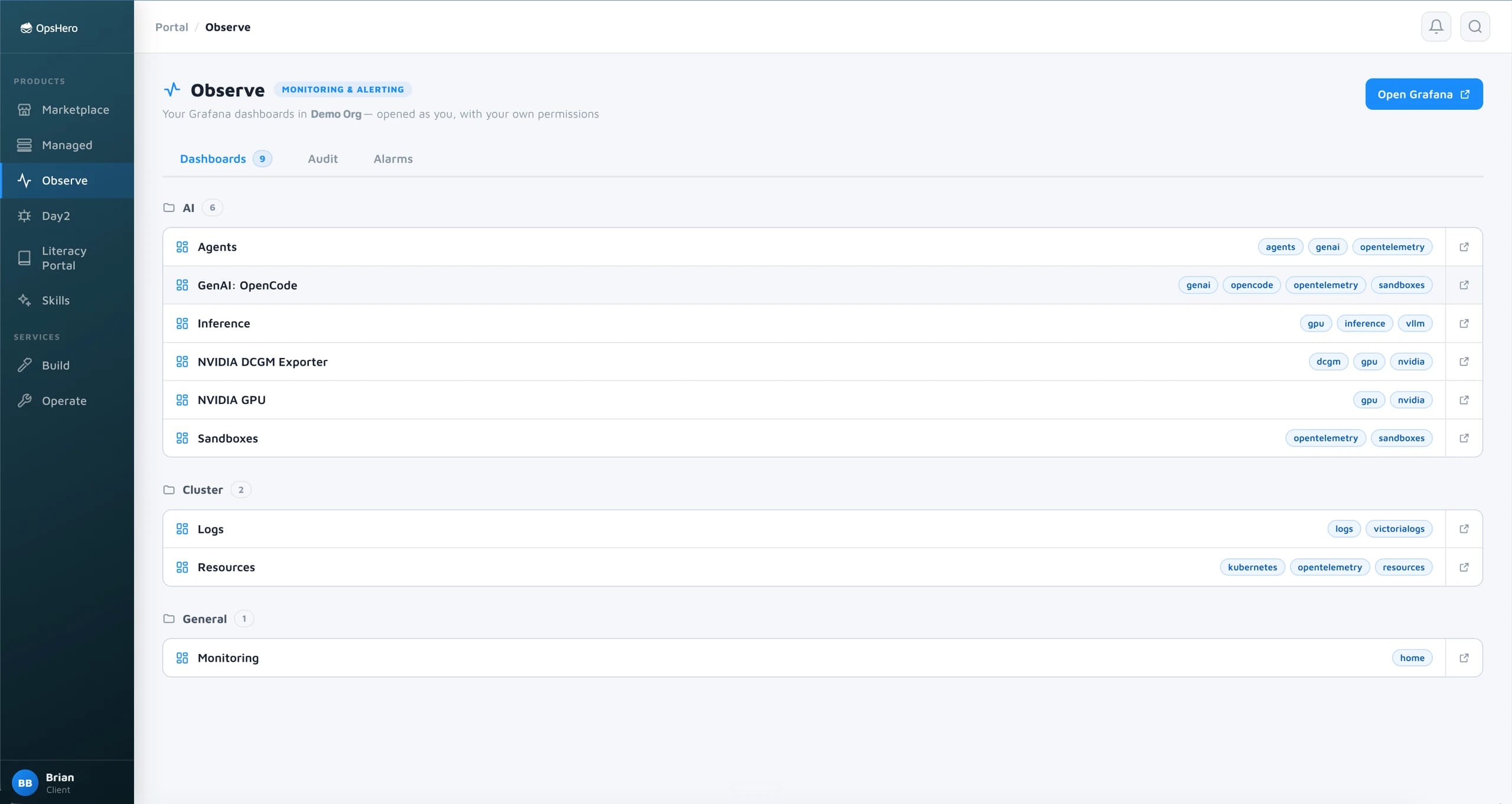
Task: Open NVIDIA GPU external link icon
Action: [x=1464, y=400]
